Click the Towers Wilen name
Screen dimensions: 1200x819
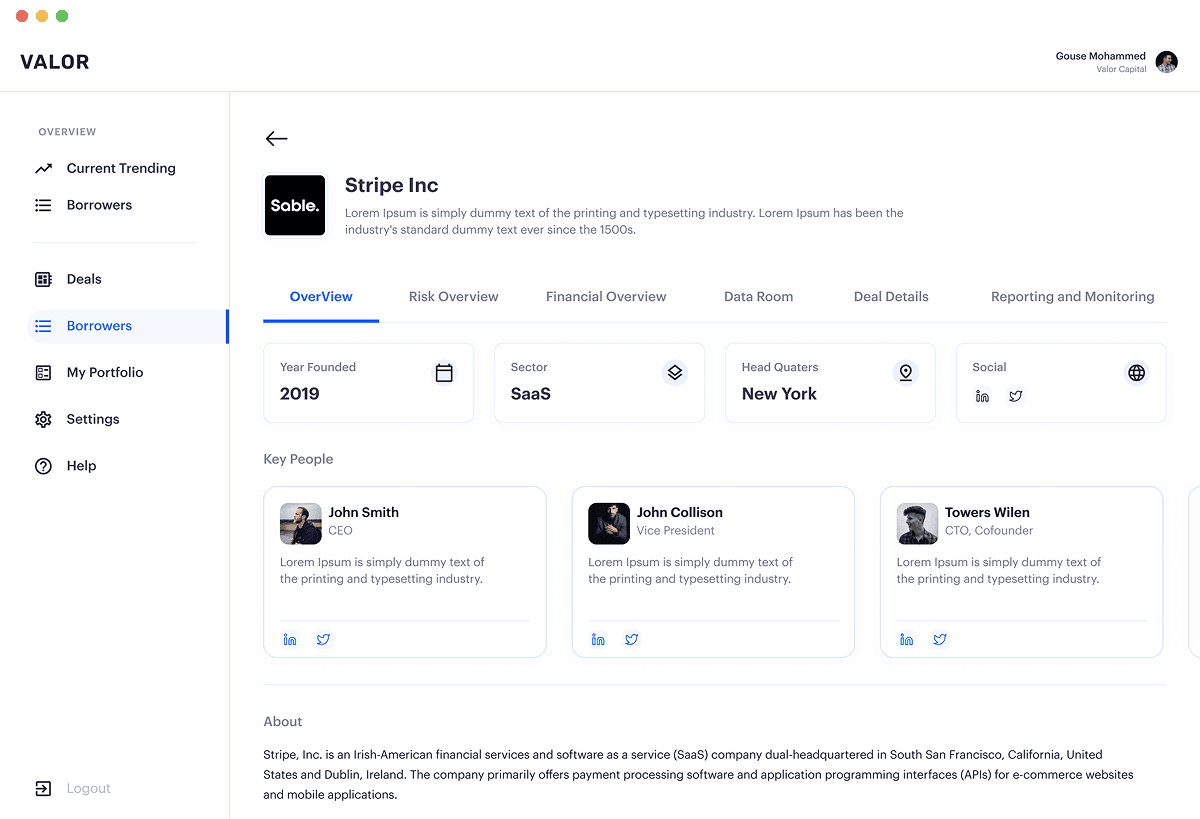(987, 512)
